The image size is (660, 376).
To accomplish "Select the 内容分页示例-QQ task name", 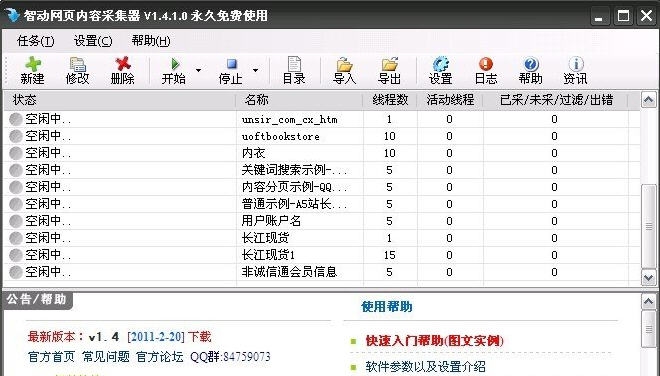I will click(294, 187).
